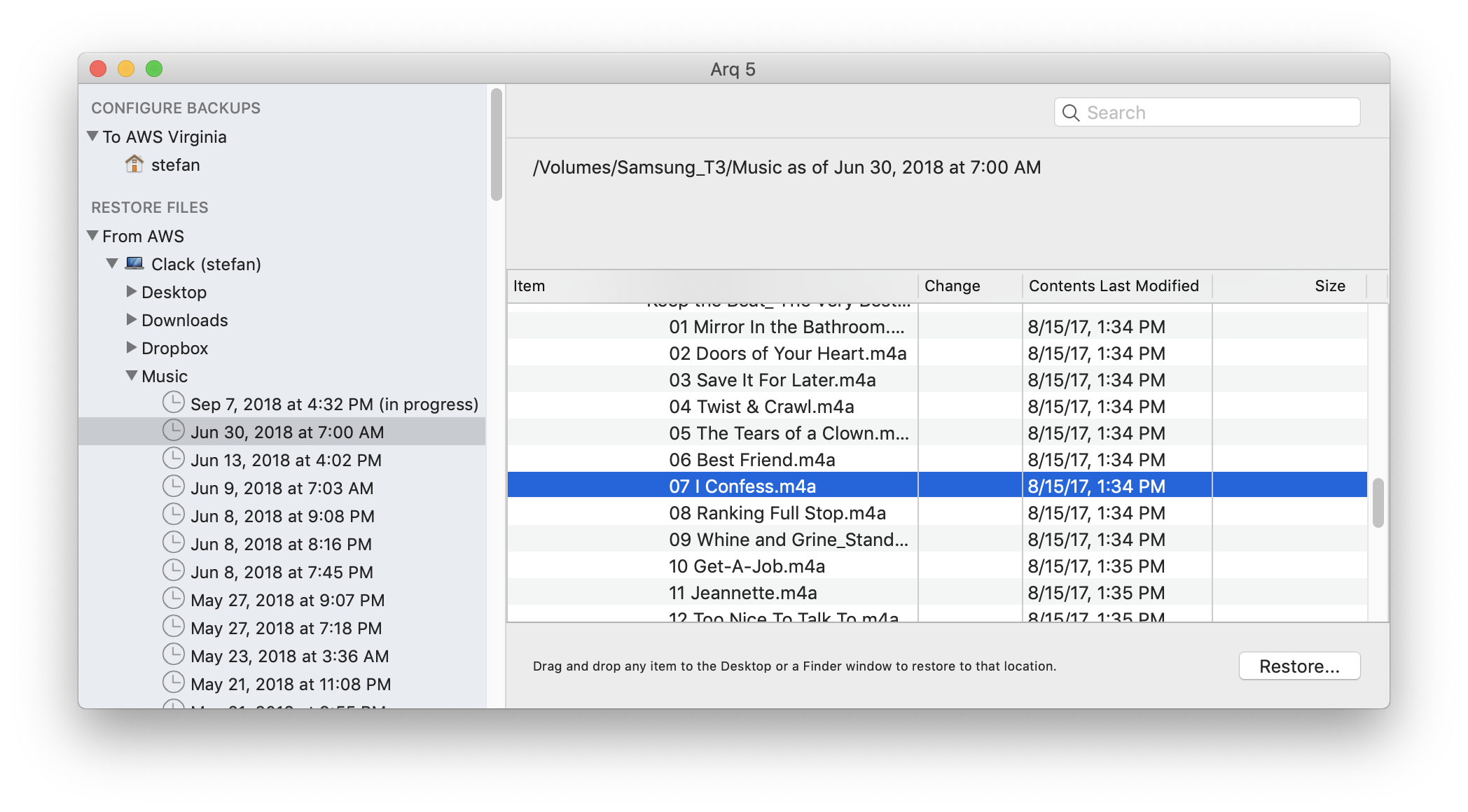
Task: Select the Jun 13, 2018 at 4:02 PM backup
Action: coord(282,460)
